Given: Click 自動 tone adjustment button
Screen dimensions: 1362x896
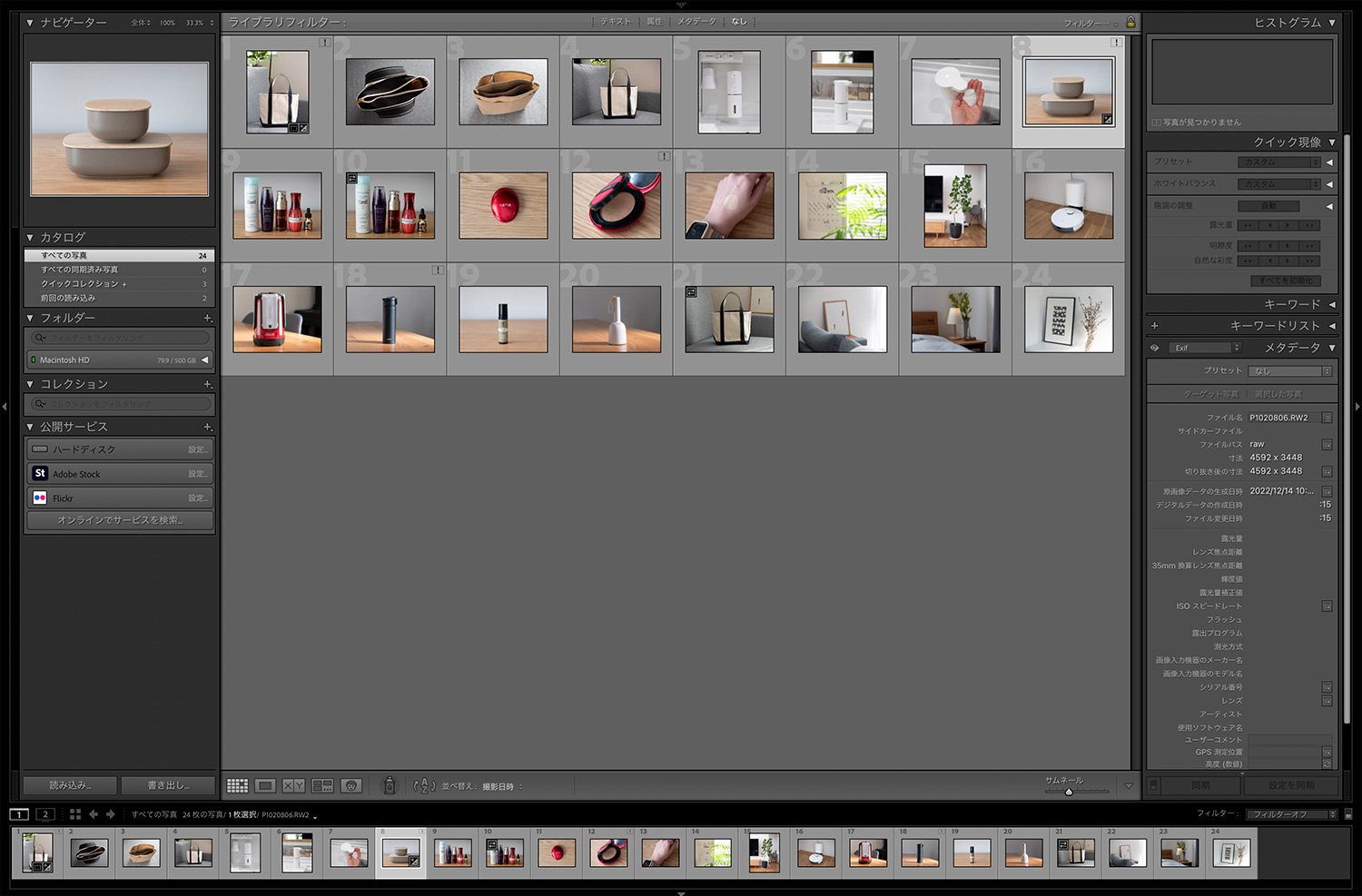Looking at the screenshot, I should pyautogui.click(x=1269, y=206).
